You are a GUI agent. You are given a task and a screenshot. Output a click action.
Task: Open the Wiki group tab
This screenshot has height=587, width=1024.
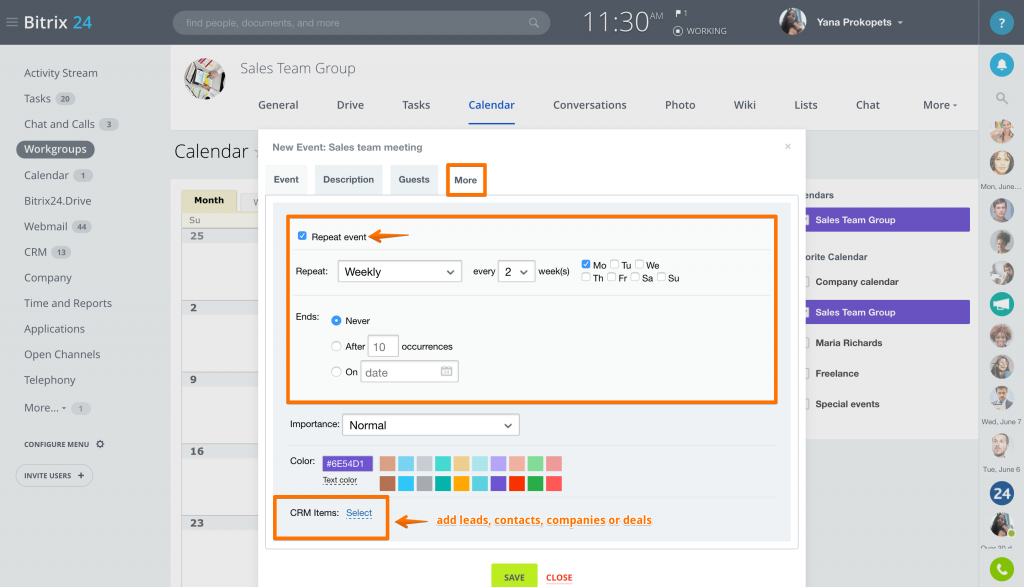[744, 105]
